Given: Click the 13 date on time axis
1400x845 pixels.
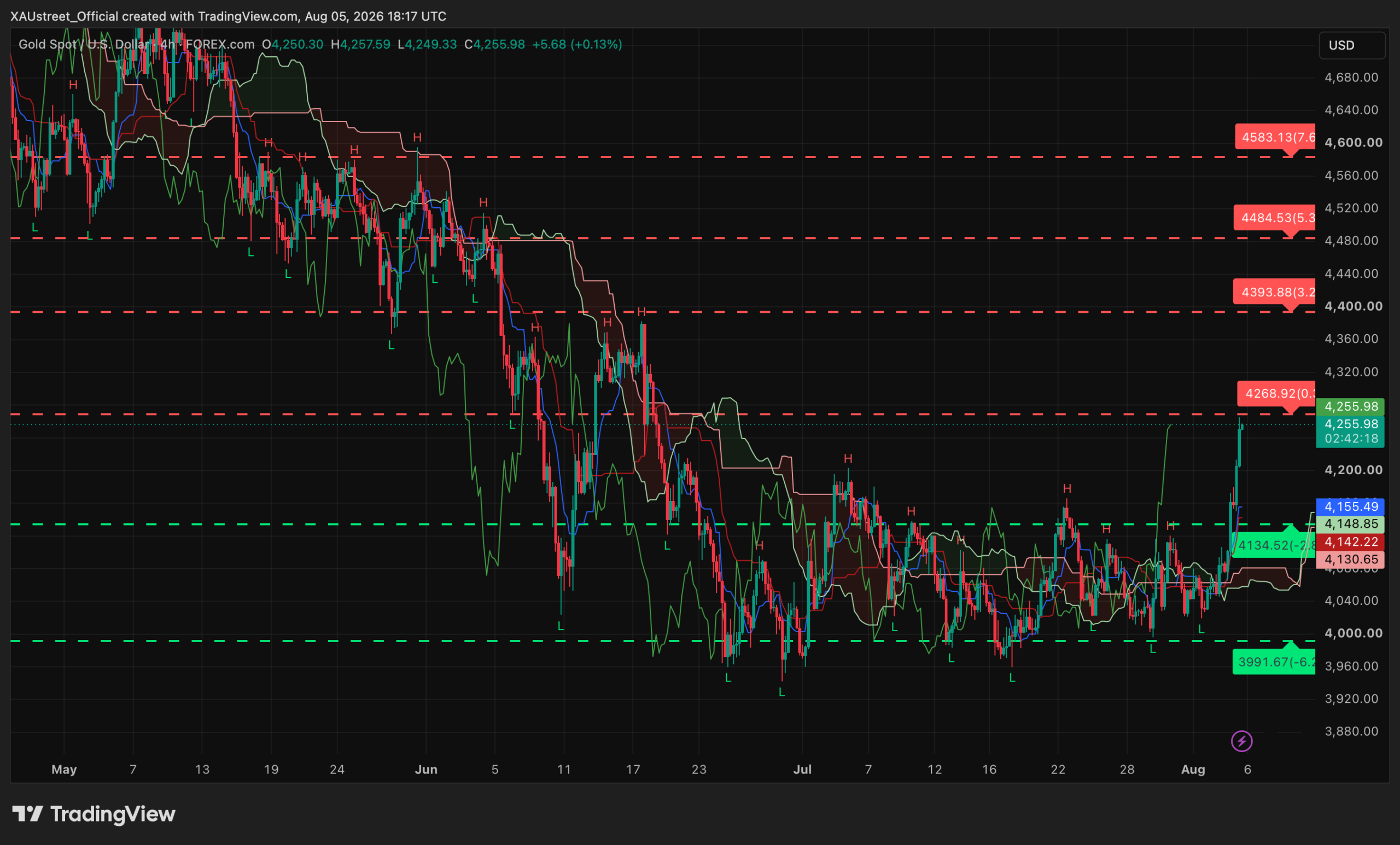Looking at the screenshot, I should click(x=202, y=770).
